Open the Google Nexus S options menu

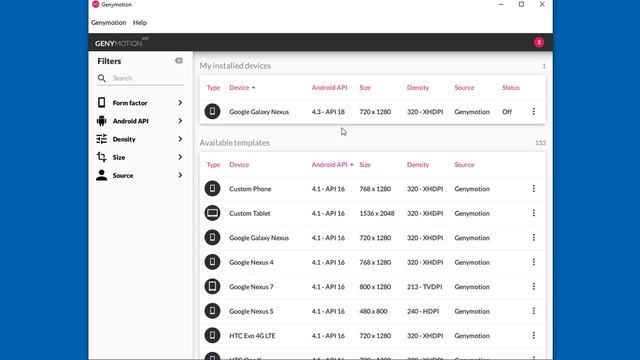pyautogui.click(x=533, y=311)
